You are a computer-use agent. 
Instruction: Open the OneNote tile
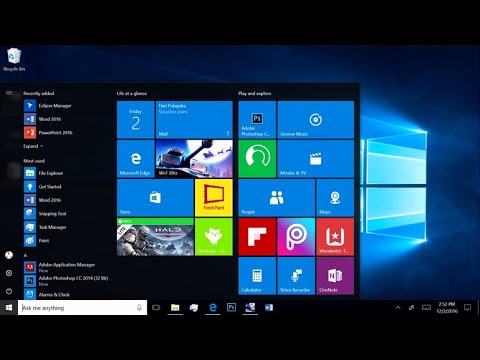click(335, 276)
